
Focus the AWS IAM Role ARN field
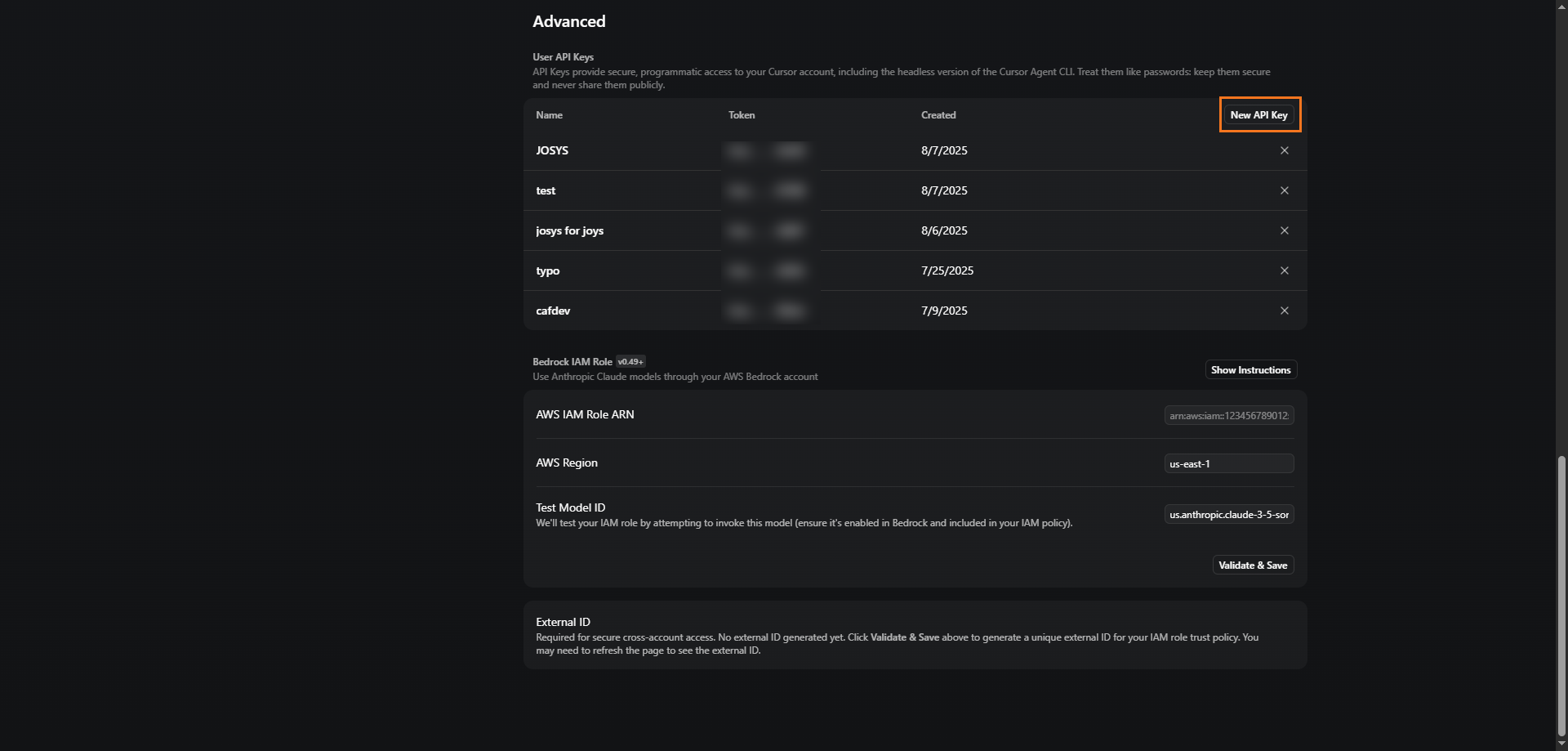point(1228,416)
